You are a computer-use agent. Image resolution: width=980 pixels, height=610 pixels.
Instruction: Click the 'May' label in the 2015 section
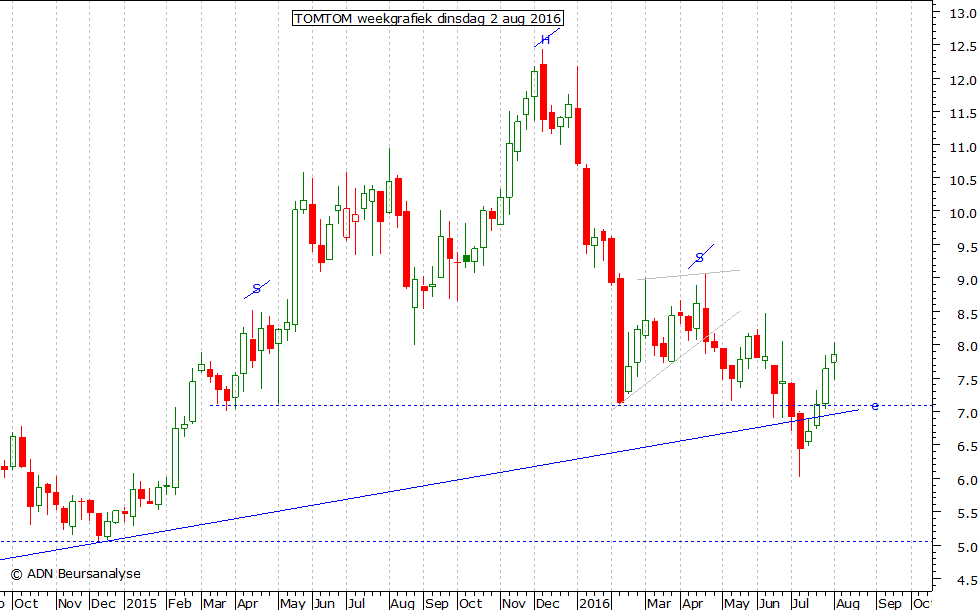pos(292,603)
